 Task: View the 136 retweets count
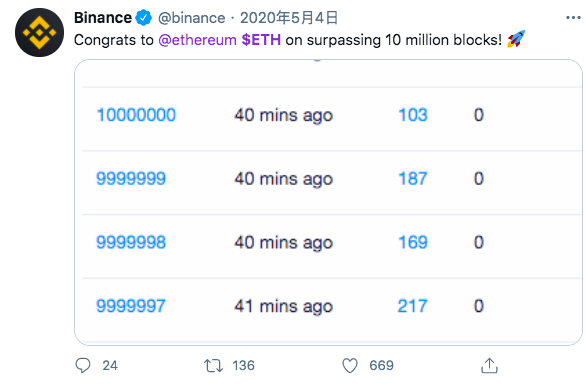[243, 365]
